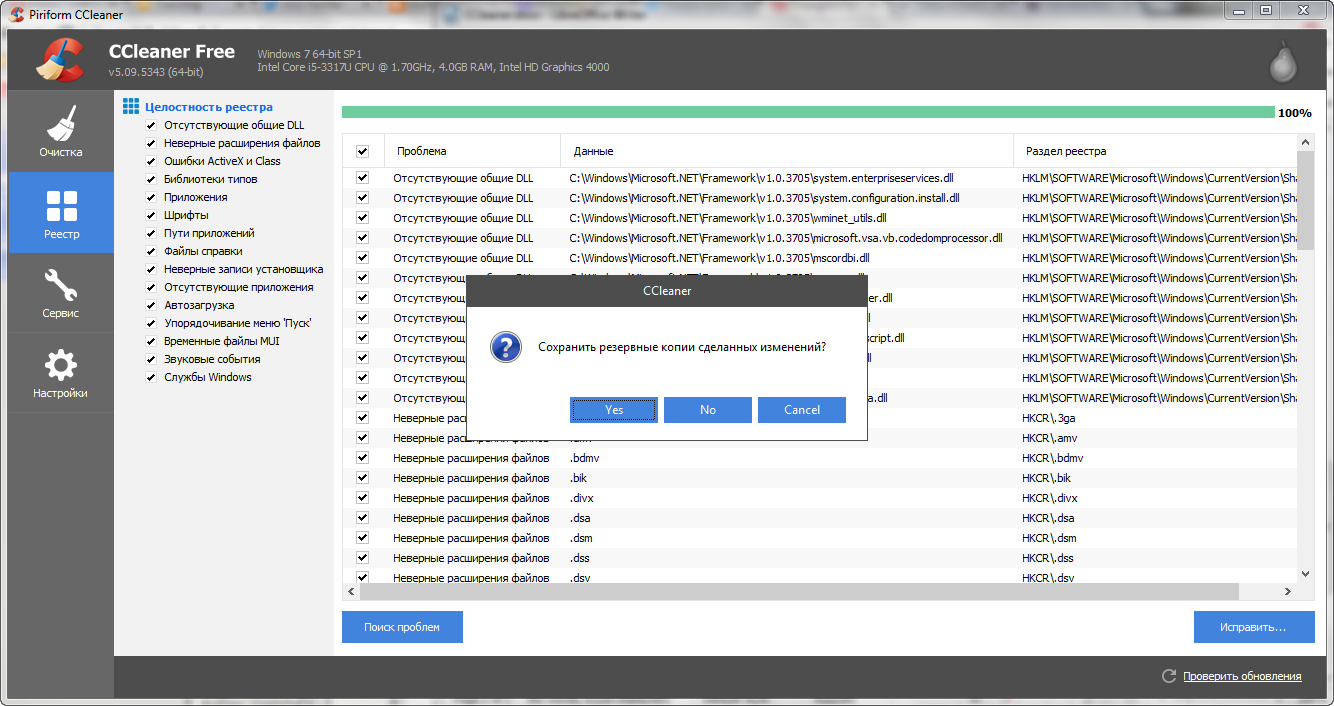1334x706 pixels.
Task: Confirm the backup by clicking Yes
Action: (614, 410)
